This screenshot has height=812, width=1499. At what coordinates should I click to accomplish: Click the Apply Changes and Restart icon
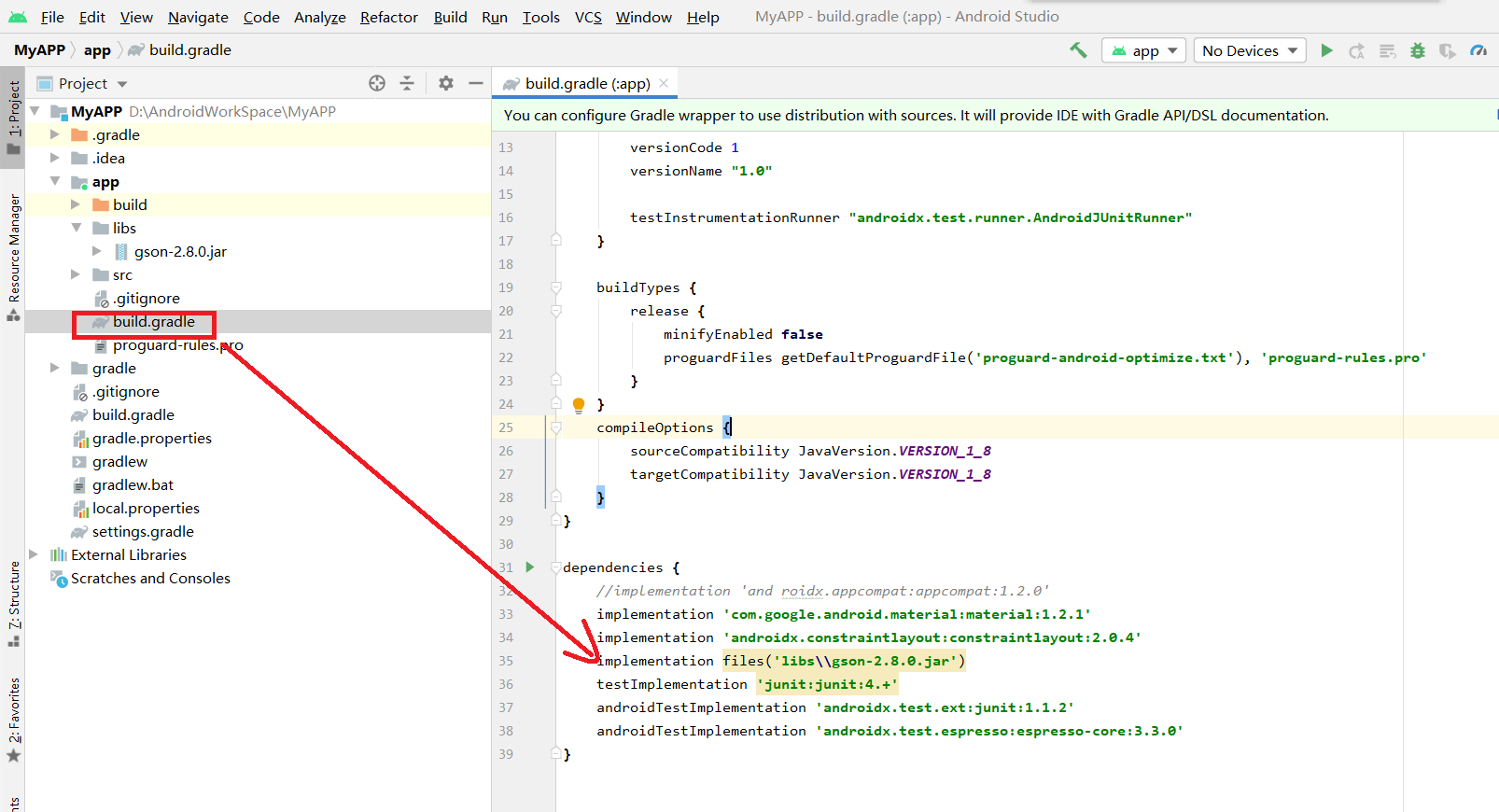click(1356, 50)
